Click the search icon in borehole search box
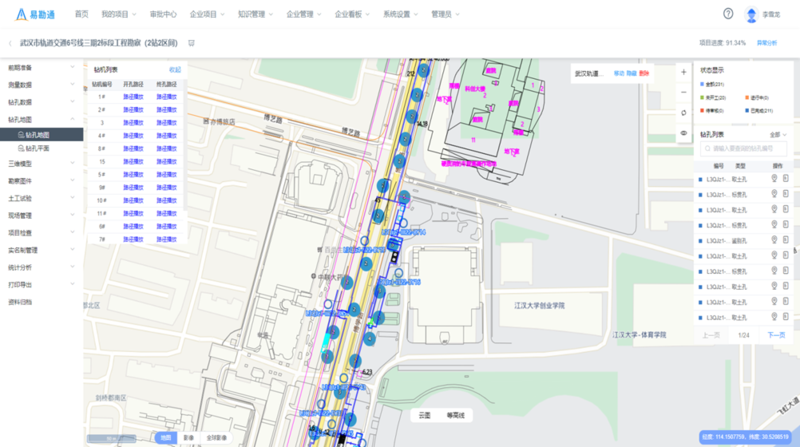The width and height of the screenshot is (800, 447). pos(708,148)
